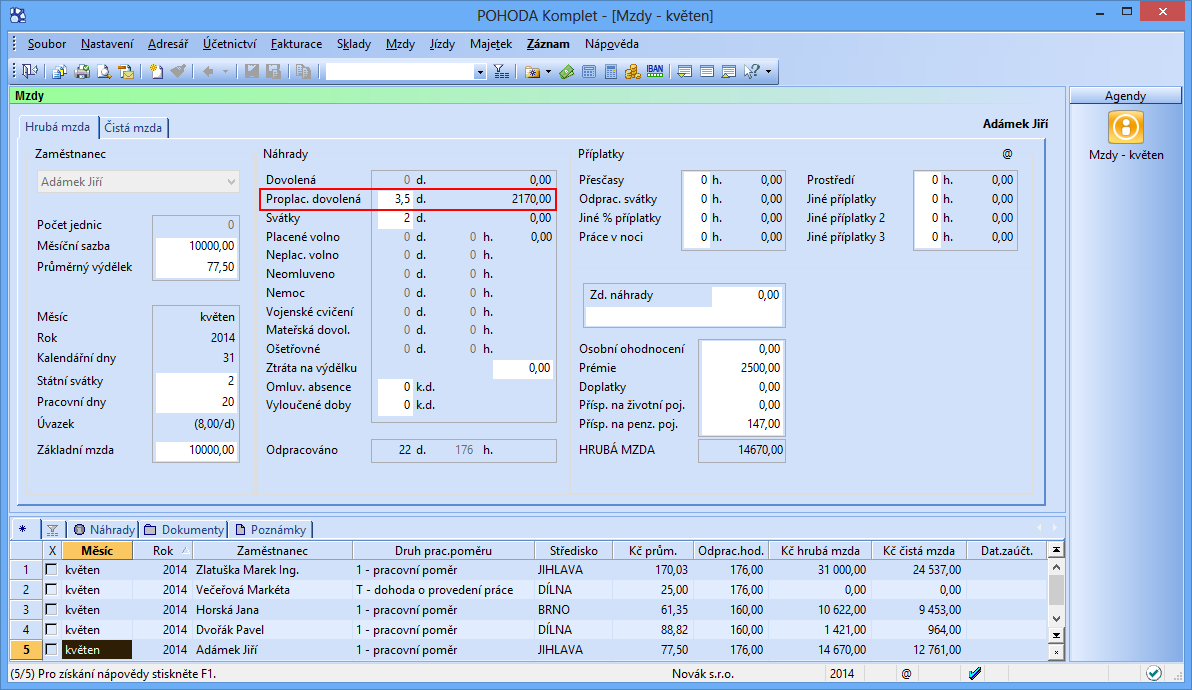Click the send by e-mail envelope icon
The image size is (1192, 690).
[x=126, y=71]
